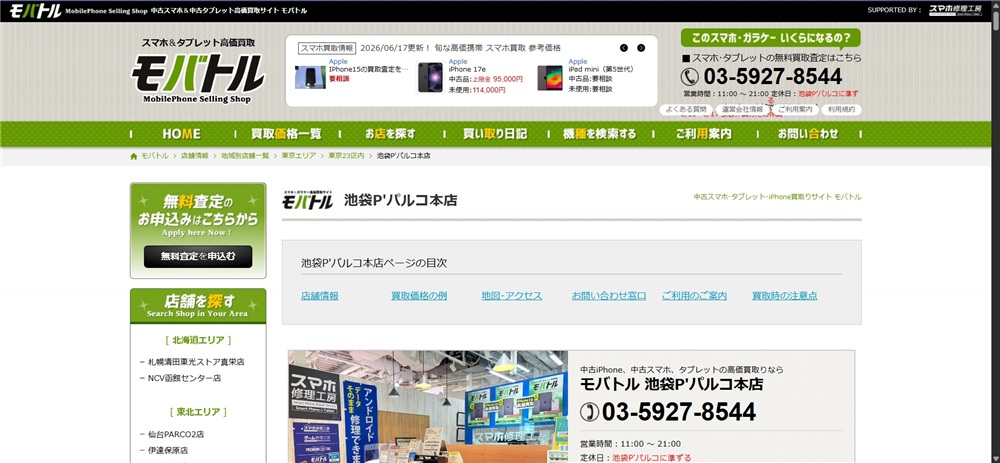Open お店を探す in the navigation bar
The width and height of the screenshot is (1000, 463).
point(390,134)
